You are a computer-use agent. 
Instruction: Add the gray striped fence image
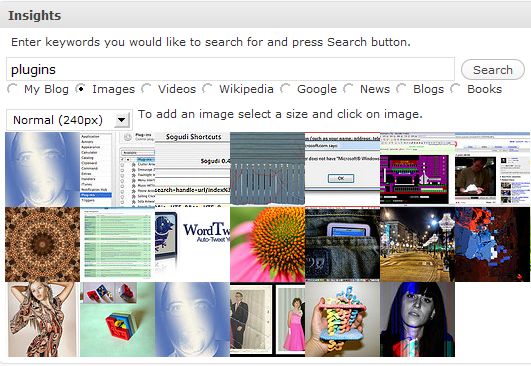tap(268, 169)
